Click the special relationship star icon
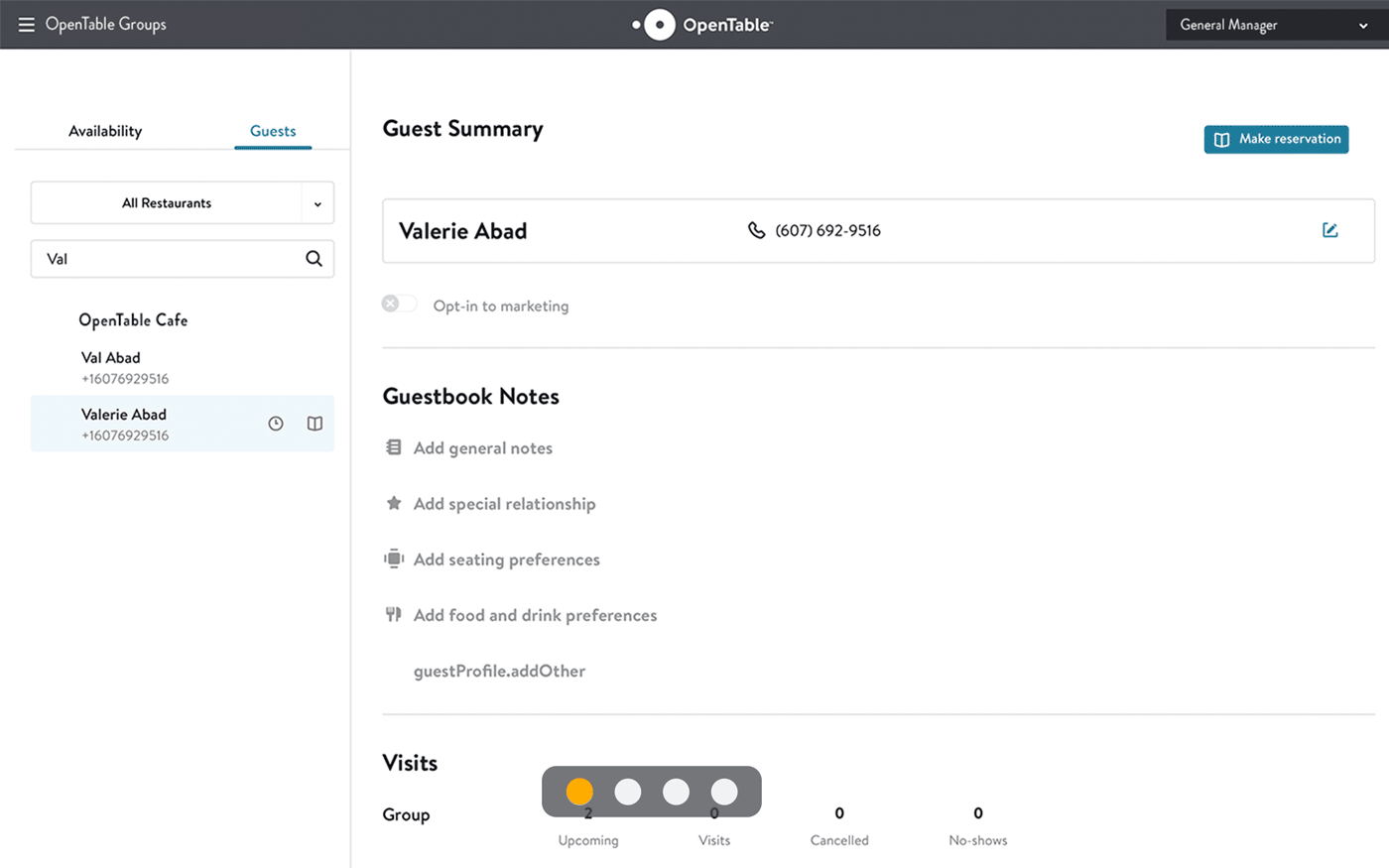Screen dimensions: 1389x868 click(x=394, y=503)
